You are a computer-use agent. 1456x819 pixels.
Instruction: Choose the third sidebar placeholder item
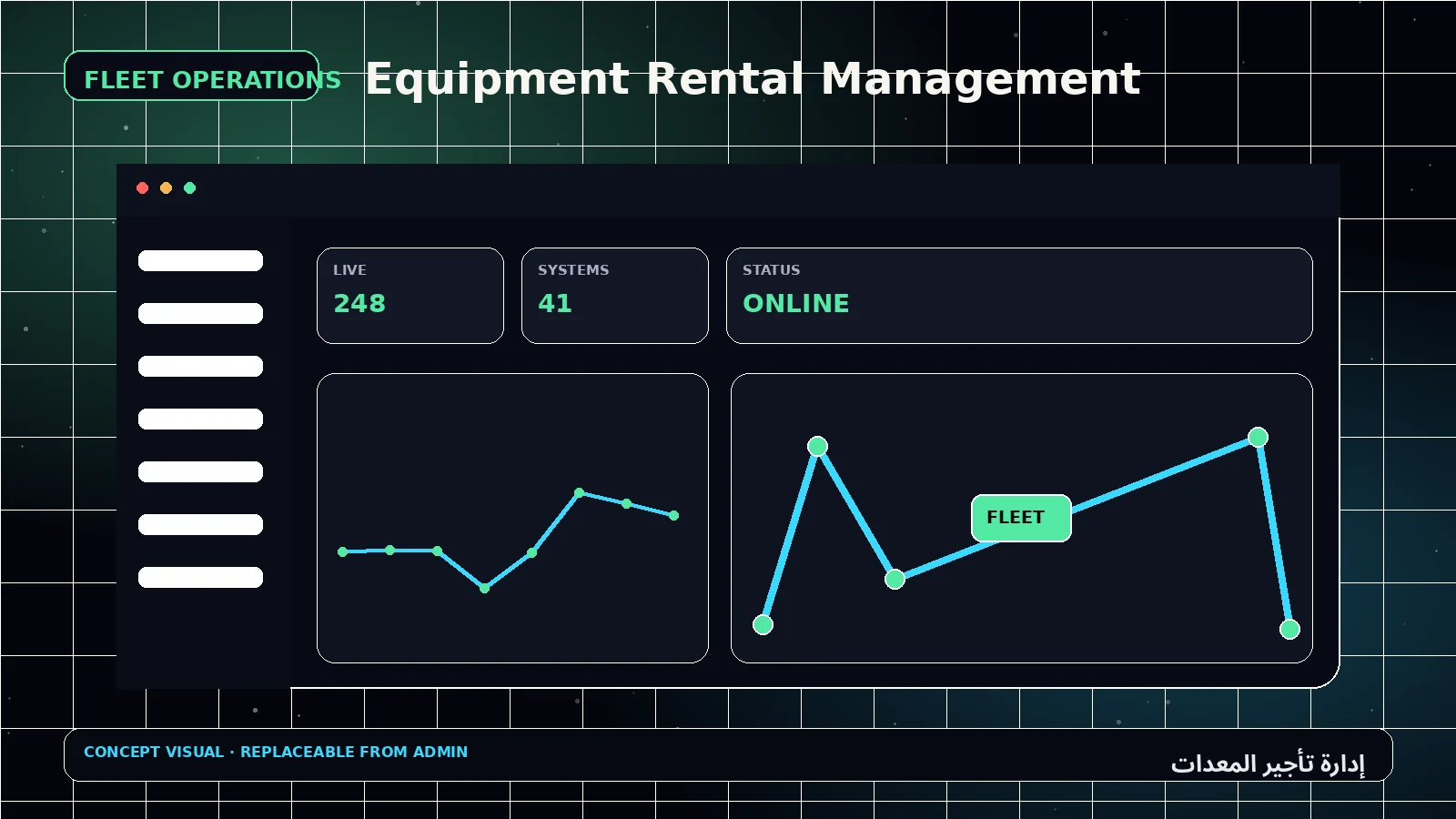click(200, 366)
